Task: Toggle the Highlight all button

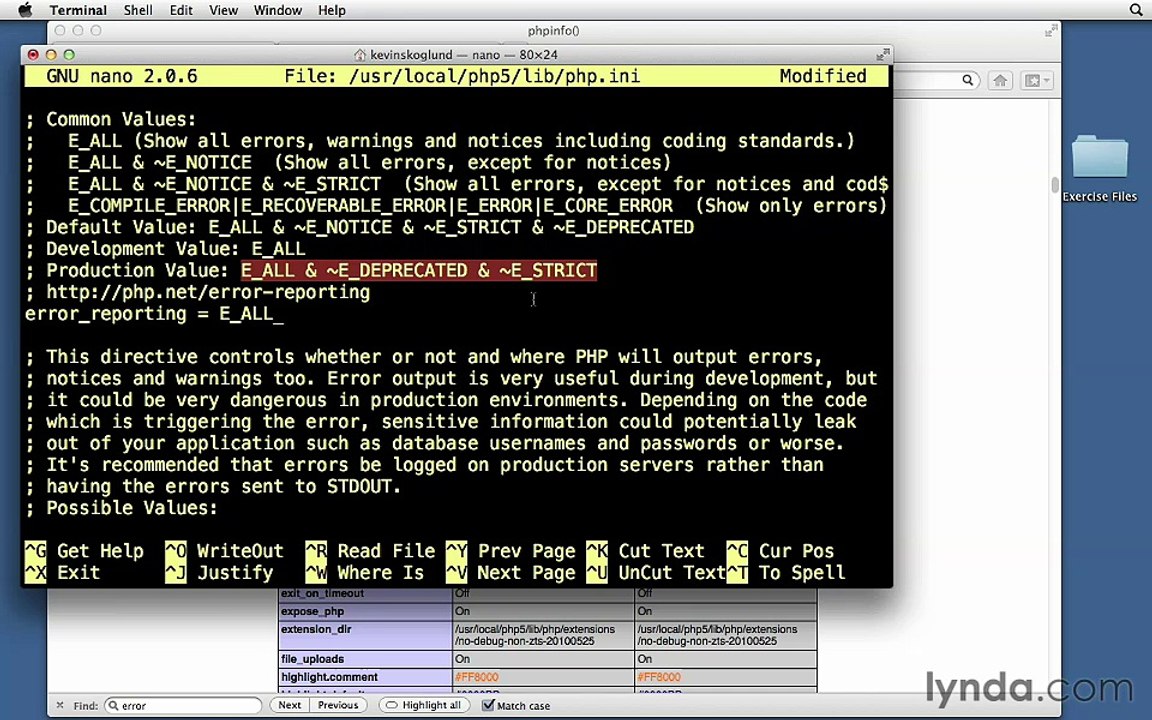Action: (x=425, y=705)
